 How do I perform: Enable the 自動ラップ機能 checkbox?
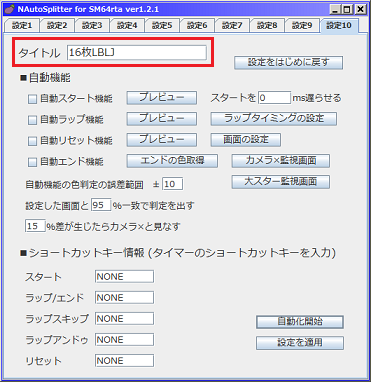[32, 120]
